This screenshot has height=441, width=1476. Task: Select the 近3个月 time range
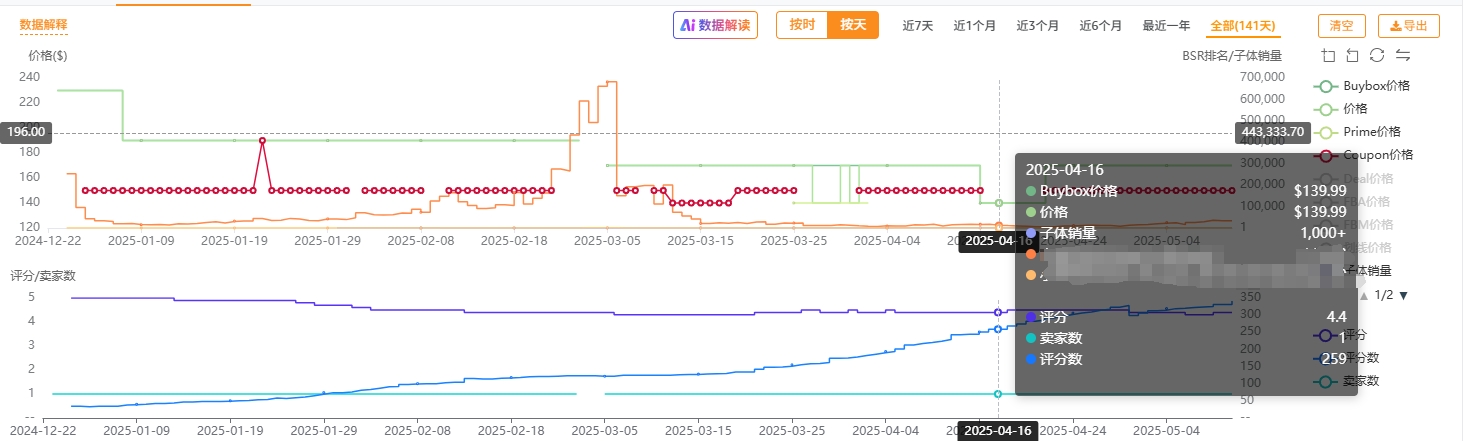(x=1037, y=26)
